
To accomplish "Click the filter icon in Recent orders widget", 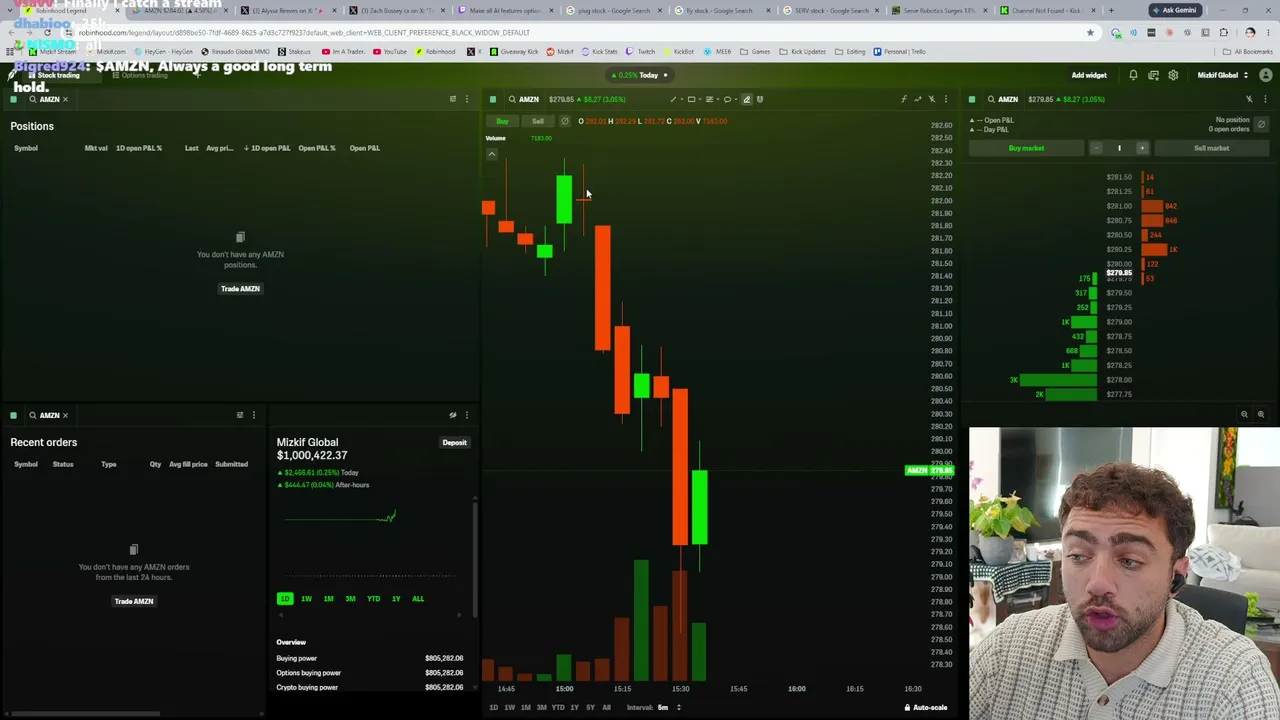I will point(239,415).
